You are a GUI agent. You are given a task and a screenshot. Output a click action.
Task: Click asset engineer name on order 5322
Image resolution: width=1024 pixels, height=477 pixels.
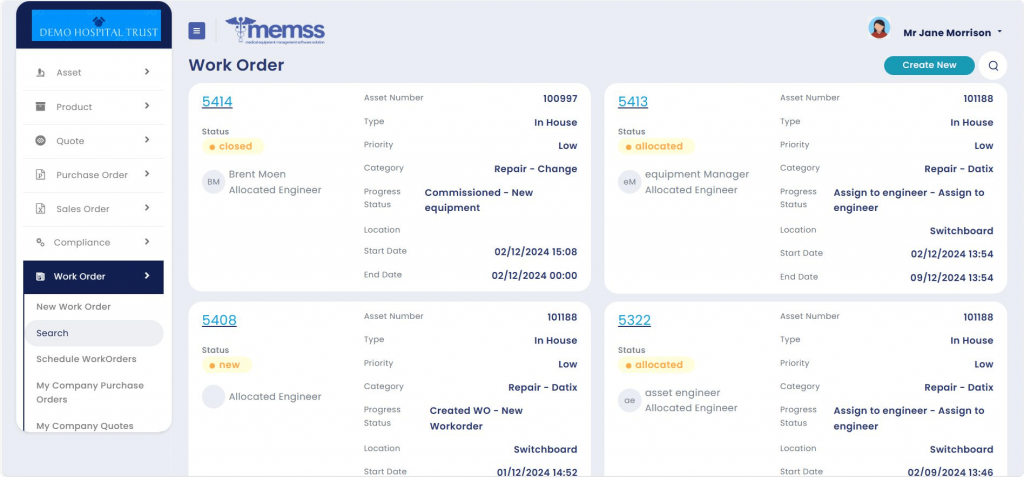682,393
